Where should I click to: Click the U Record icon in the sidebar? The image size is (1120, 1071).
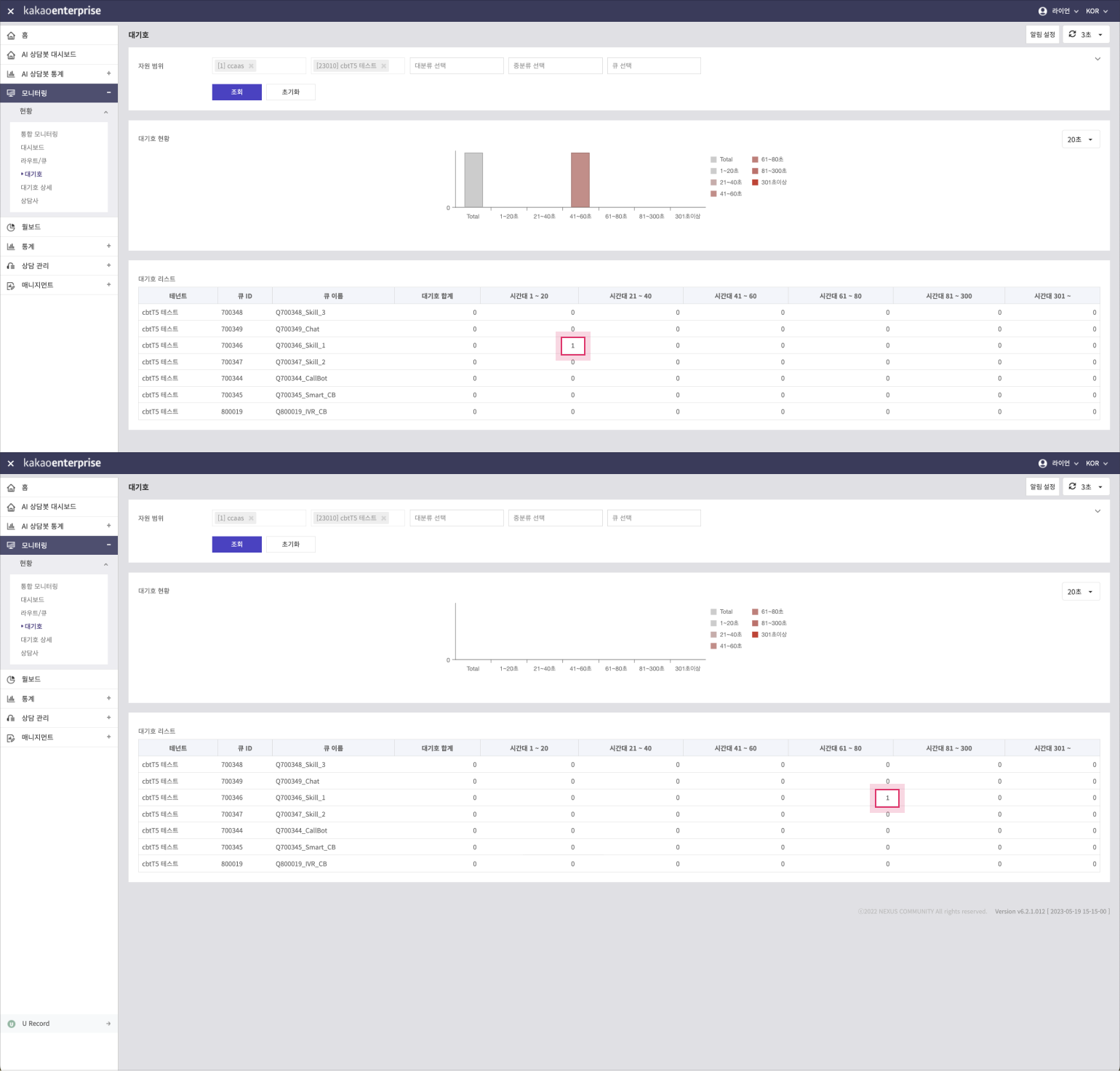pos(12,1024)
